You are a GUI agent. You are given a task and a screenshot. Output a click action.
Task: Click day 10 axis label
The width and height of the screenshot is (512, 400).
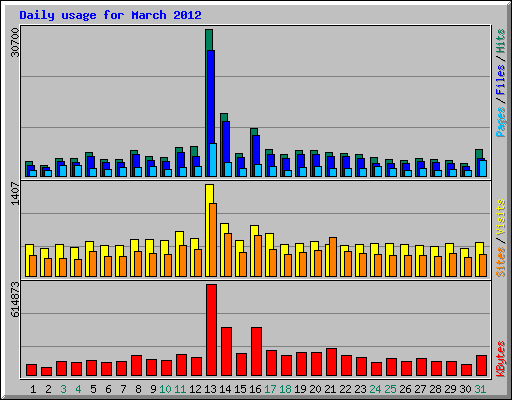tap(165, 389)
